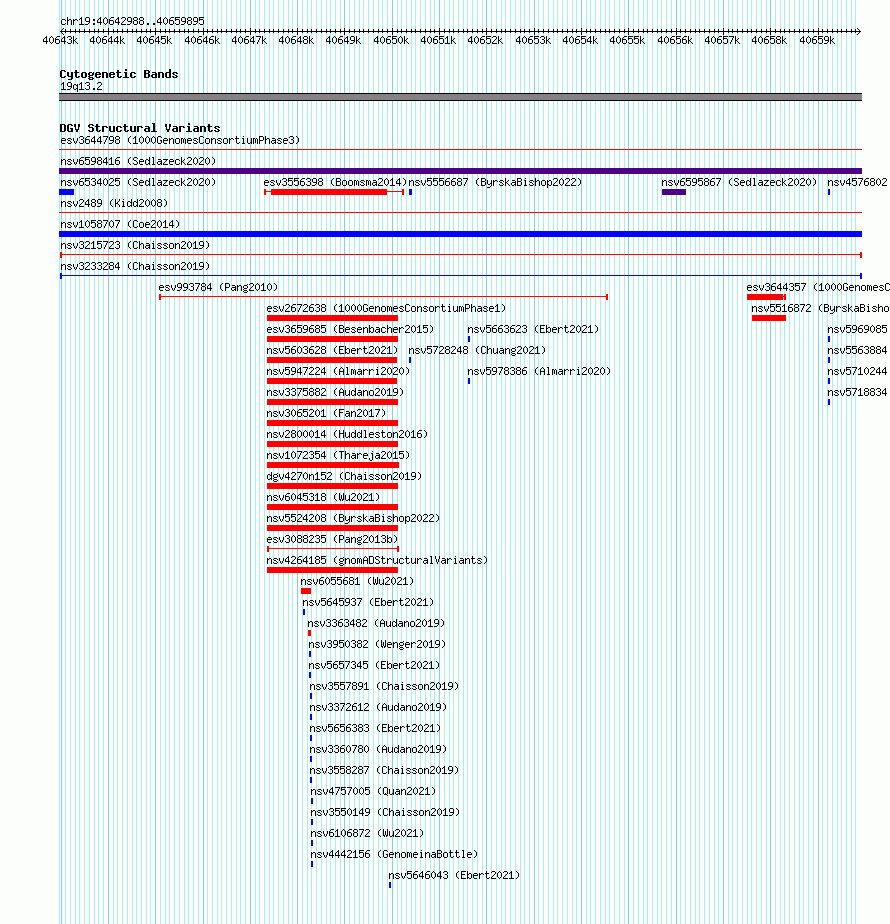Select the nsv6598416 (Sedlazeck2020) variant label
Screen dimensions: 890x924
click(138, 161)
